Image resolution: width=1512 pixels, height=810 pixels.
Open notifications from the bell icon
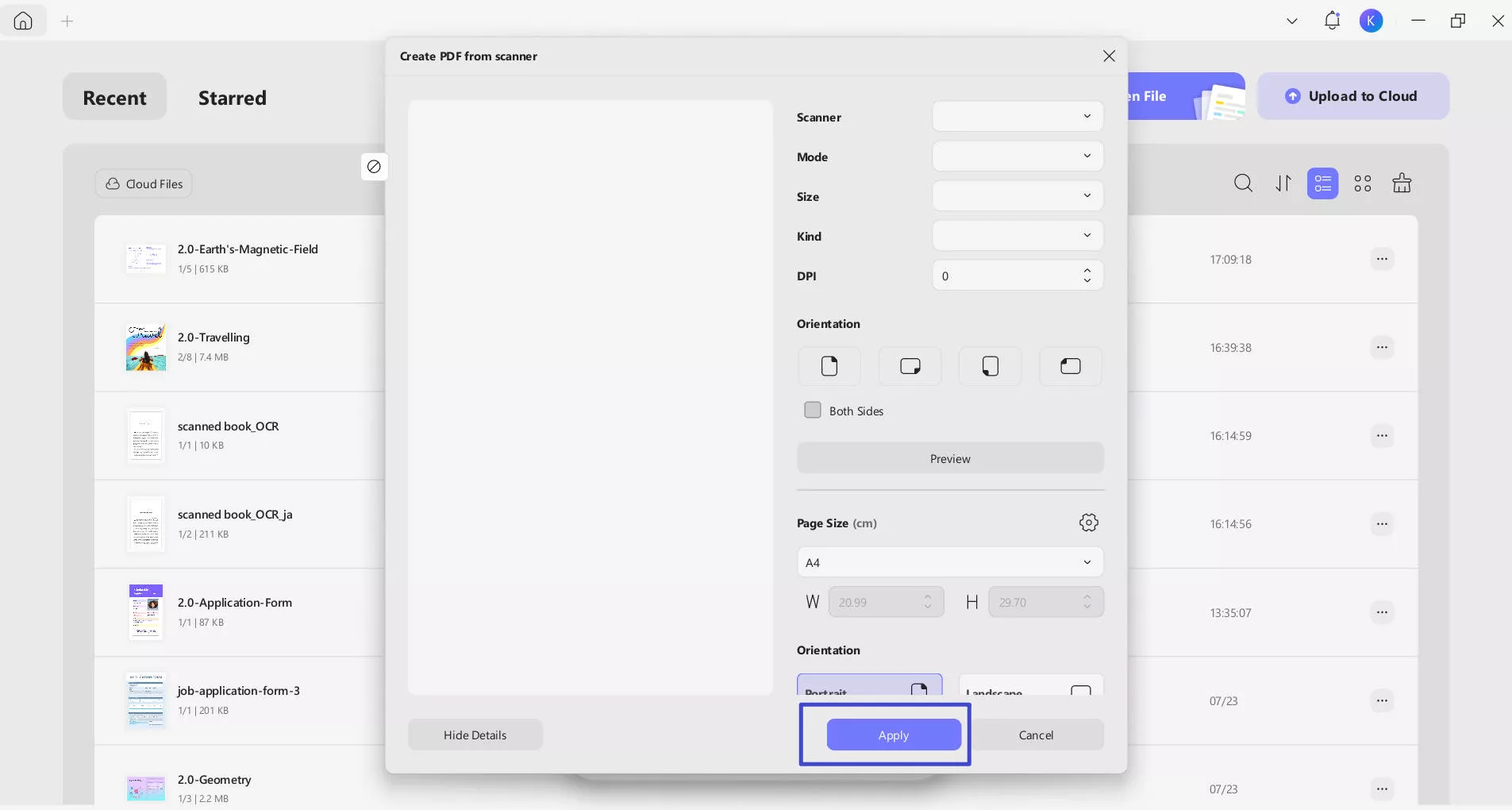pos(1332,21)
